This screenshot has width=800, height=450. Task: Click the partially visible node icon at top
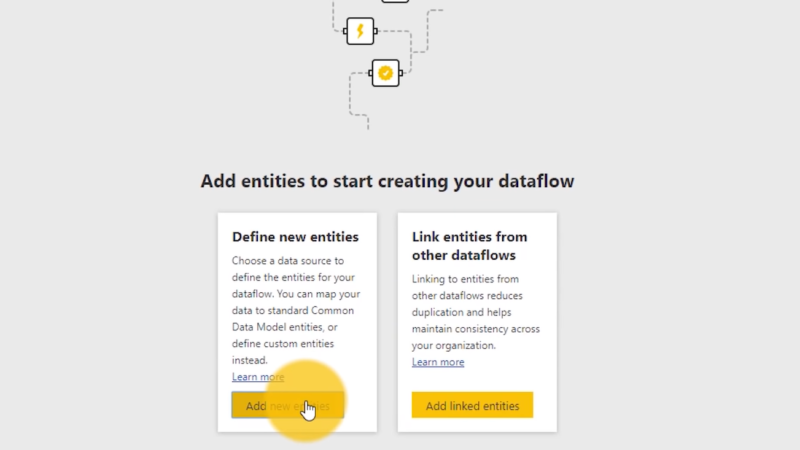pos(395,1)
